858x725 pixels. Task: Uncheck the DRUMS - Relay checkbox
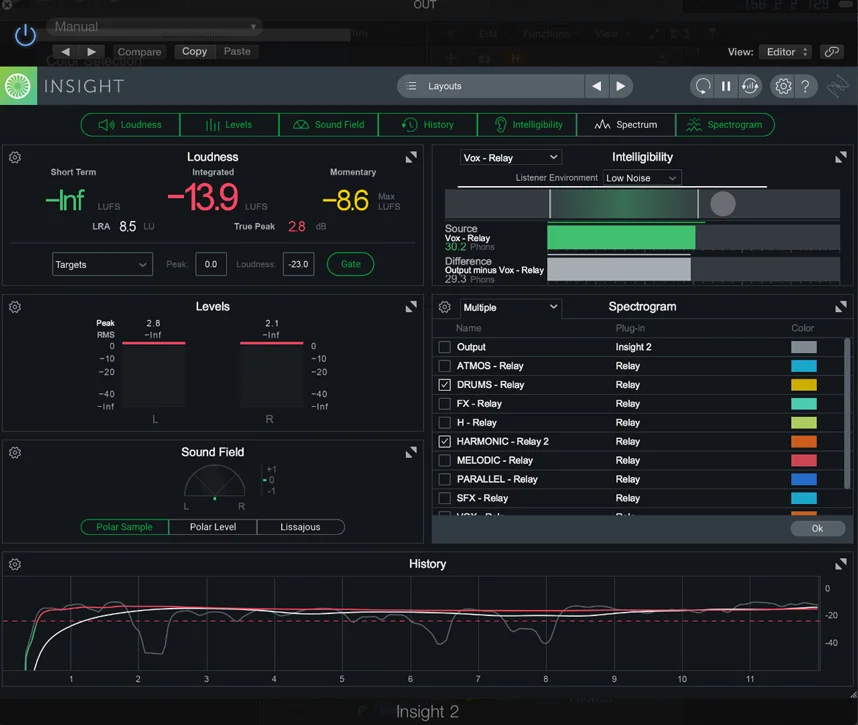pyautogui.click(x=444, y=385)
